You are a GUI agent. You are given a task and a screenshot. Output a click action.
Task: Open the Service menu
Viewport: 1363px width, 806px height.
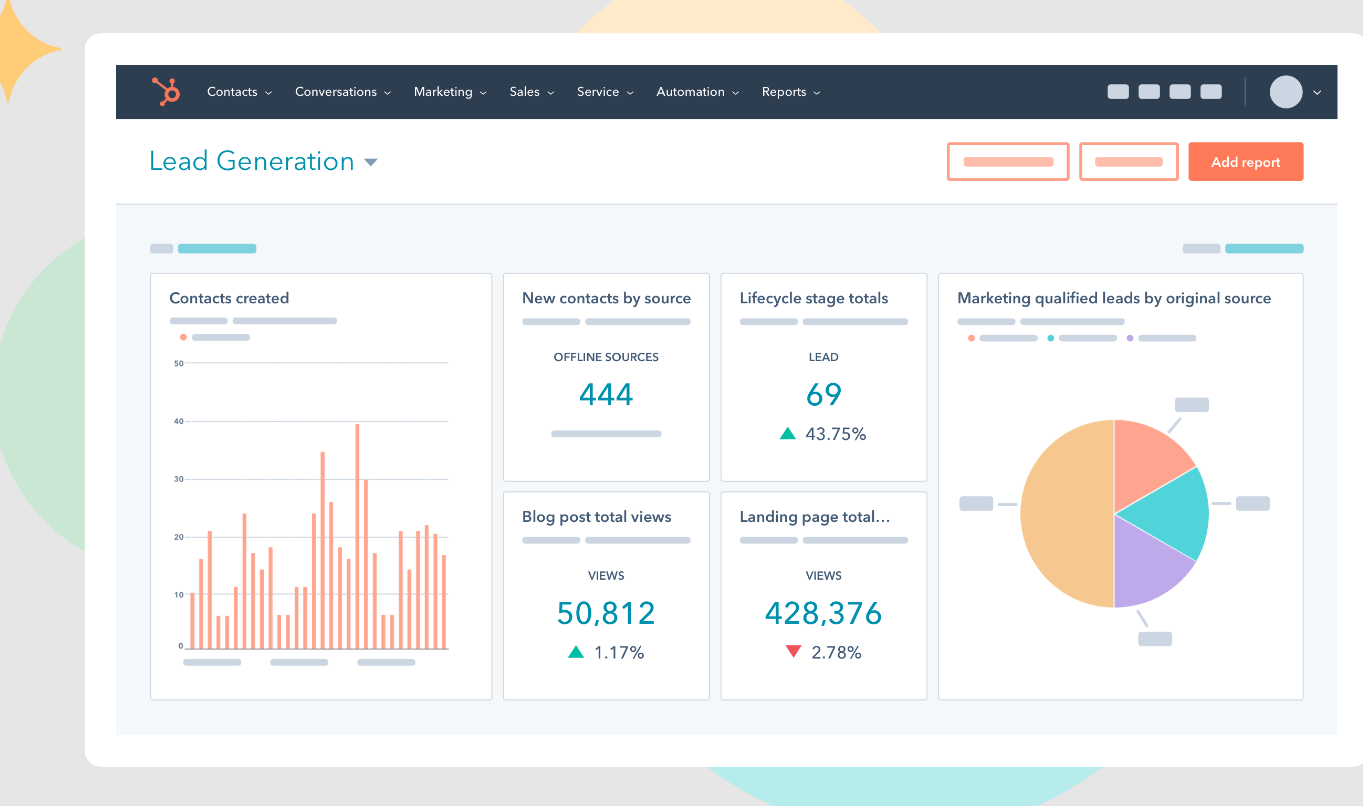605,92
